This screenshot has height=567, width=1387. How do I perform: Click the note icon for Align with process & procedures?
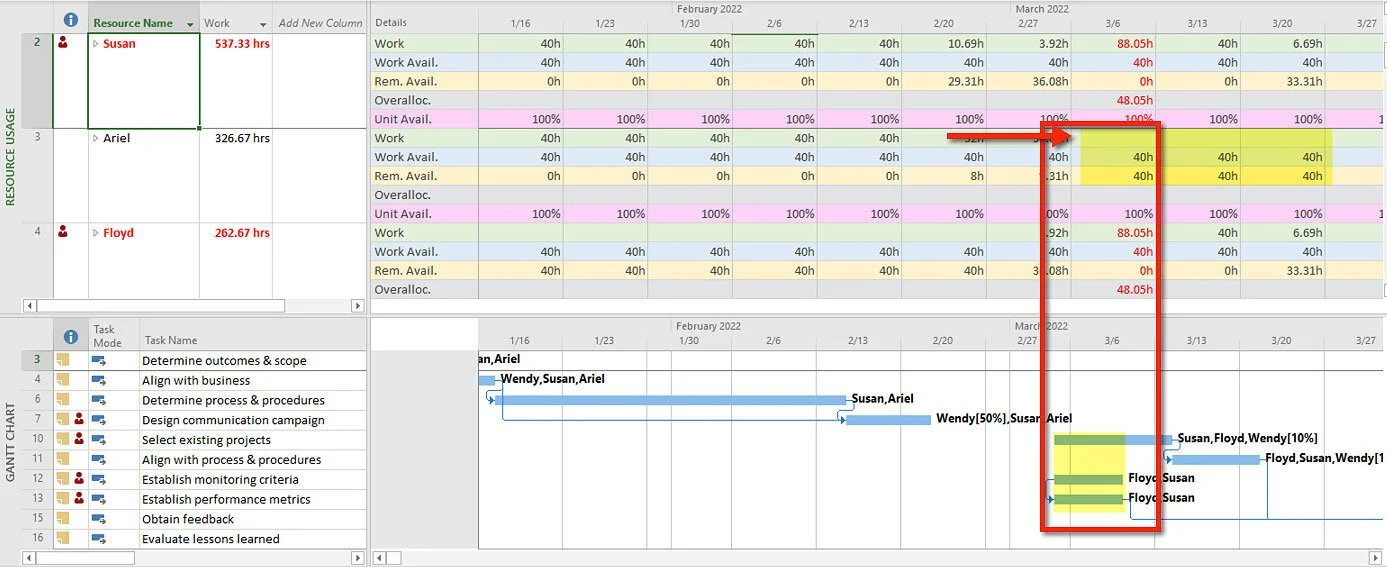click(62, 459)
